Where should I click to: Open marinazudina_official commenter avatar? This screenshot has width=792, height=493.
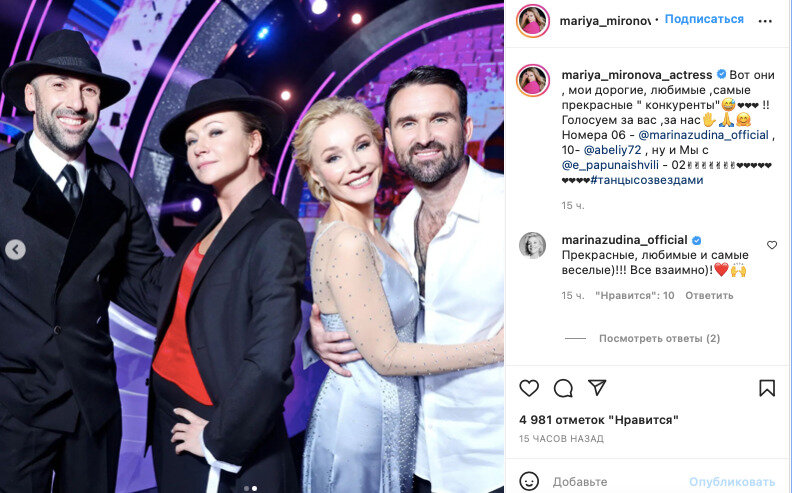tap(532, 245)
